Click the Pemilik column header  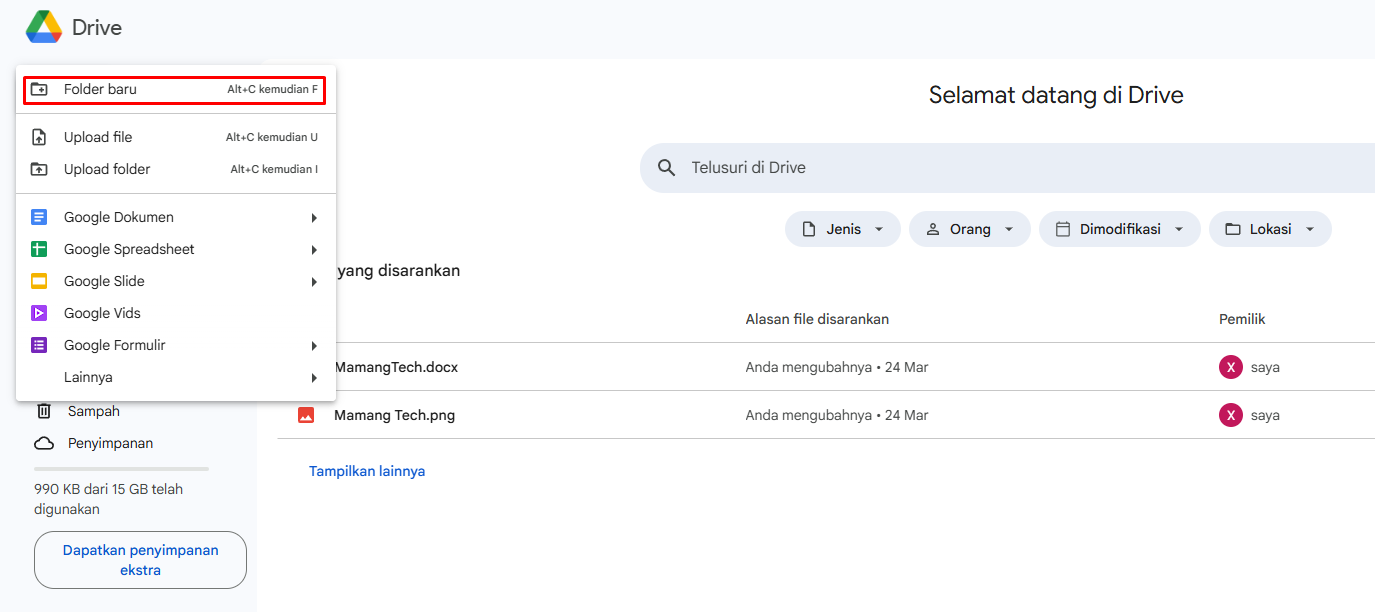(x=1242, y=319)
